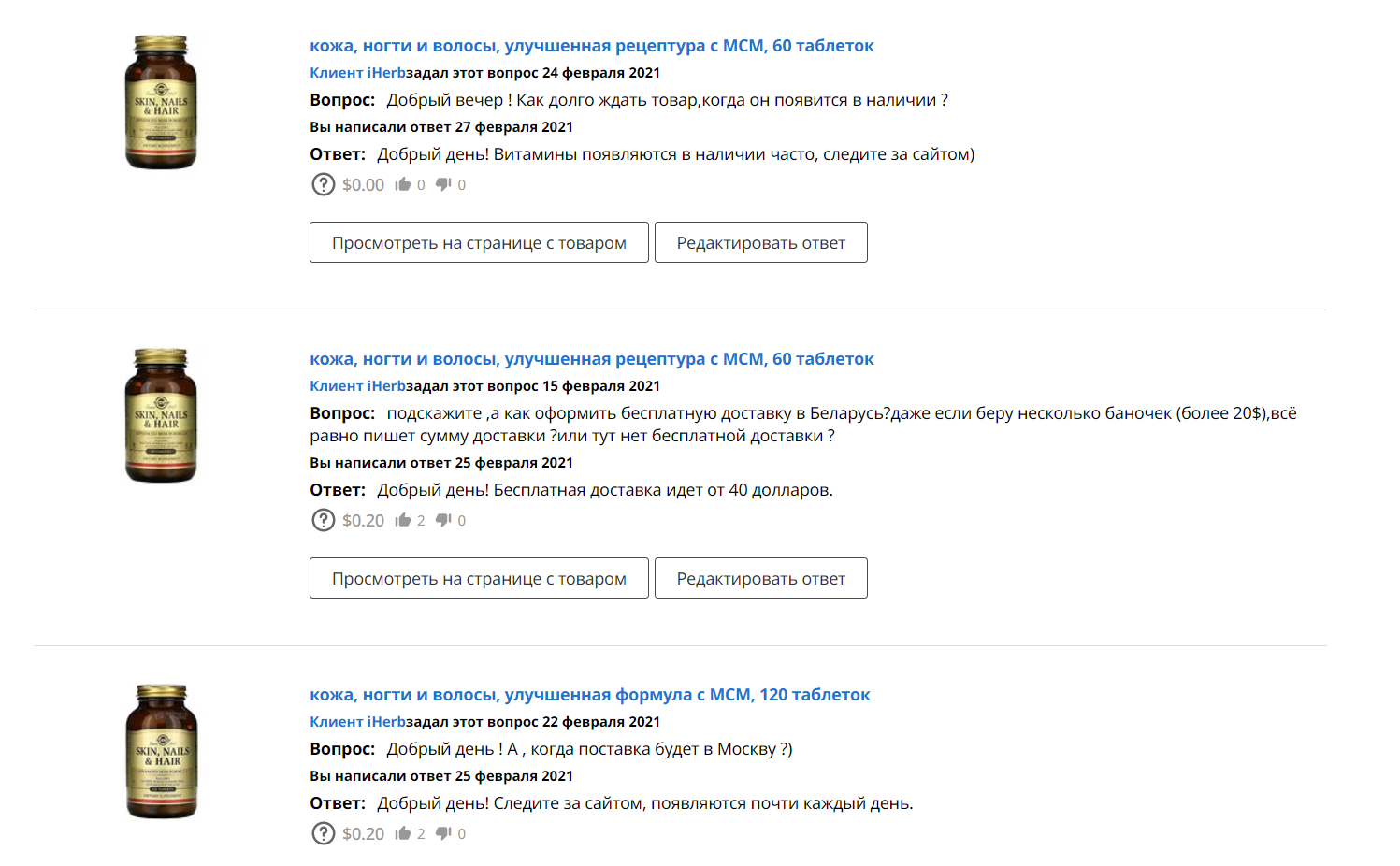Open first '60 таблеток' product title link
Viewport: 1400px width, 866px height.
tap(592, 46)
